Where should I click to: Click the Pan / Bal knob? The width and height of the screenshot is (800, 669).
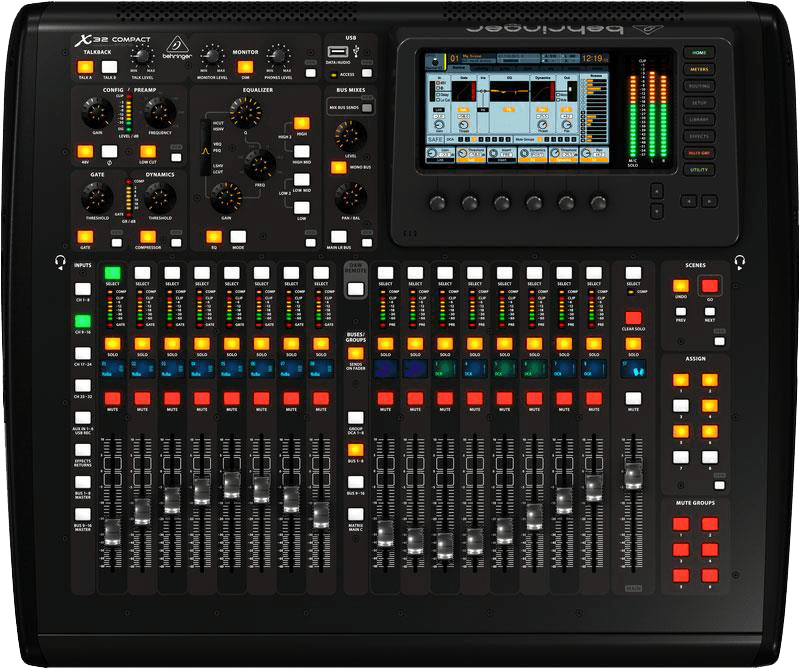pos(351,198)
